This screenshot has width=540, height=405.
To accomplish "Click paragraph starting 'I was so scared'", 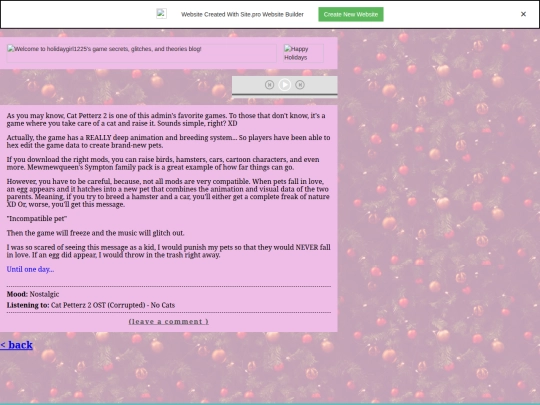I will (x=168, y=251).
